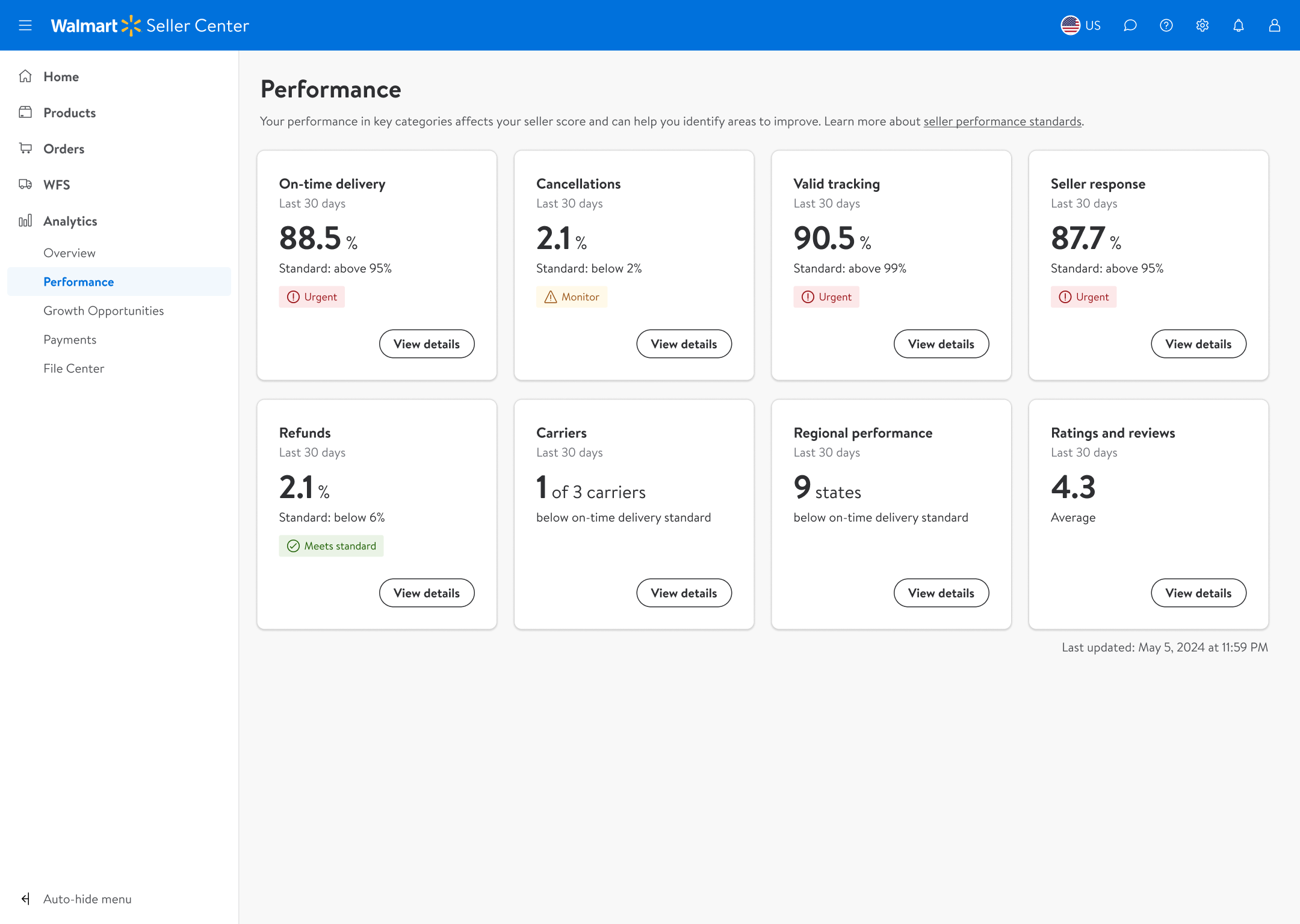Toggle Auto-hide menu in the sidebar
The image size is (1300, 924).
(x=76, y=899)
